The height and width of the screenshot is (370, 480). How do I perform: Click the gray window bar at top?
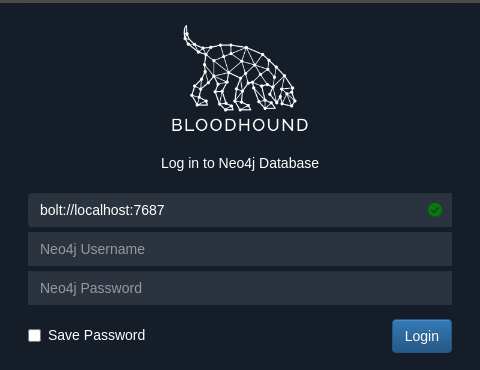(x=240, y=2)
